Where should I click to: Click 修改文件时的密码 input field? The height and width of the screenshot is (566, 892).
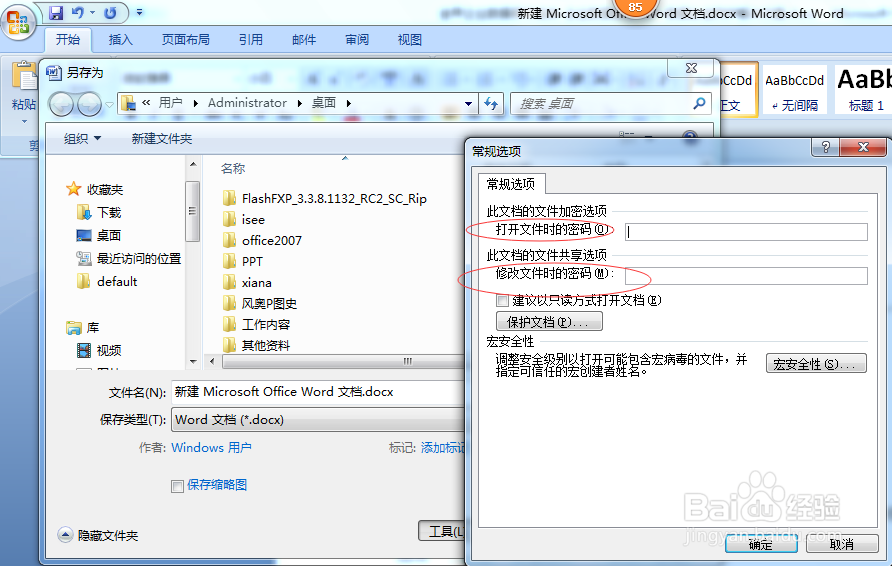tap(746, 276)
